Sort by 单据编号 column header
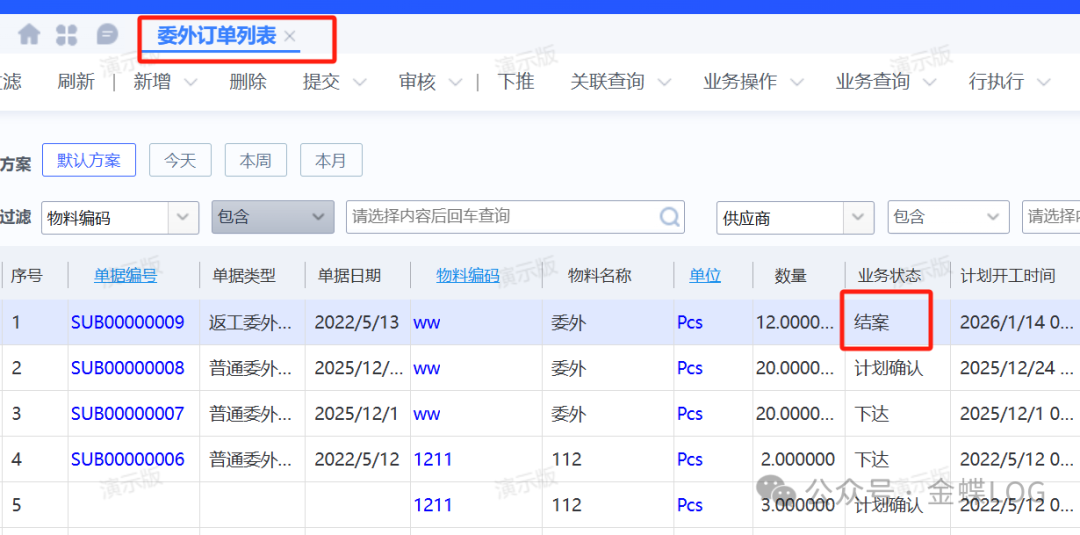This screenshot has height=535, width=1080. pyautogui.click(x=126, y=275)
